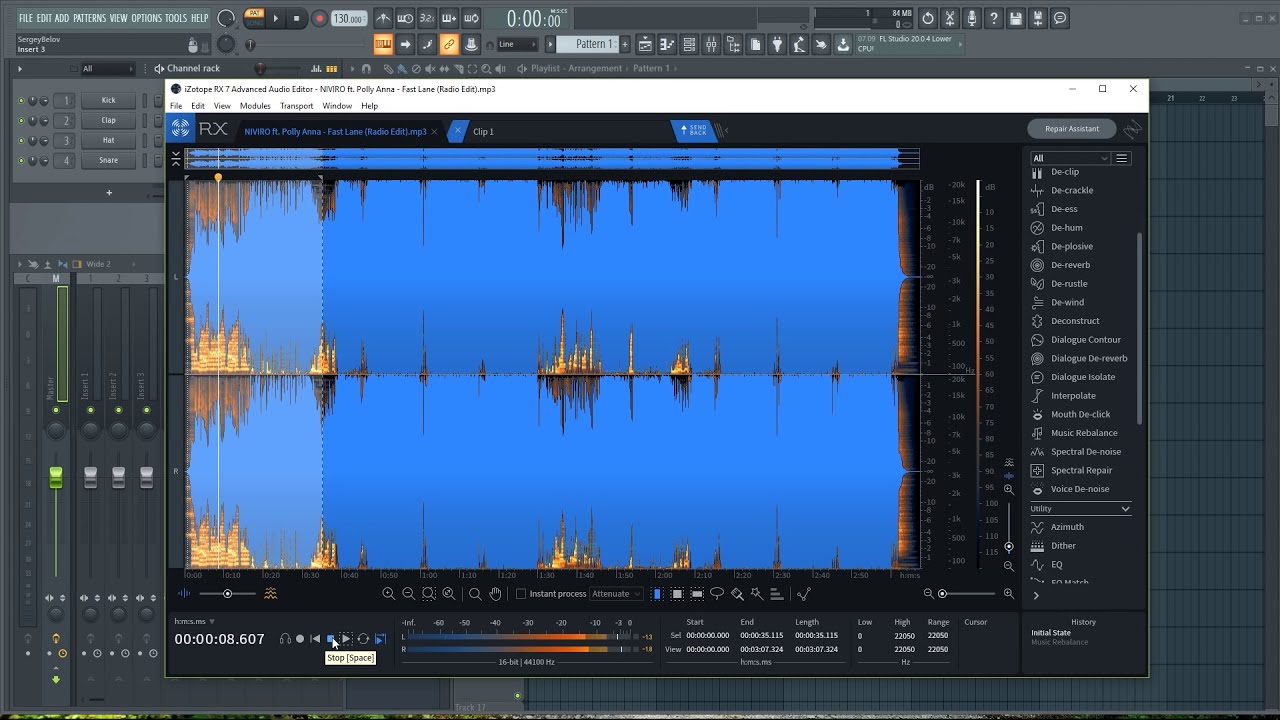This screenshot has width=1280, height=720.
Task: Open the Azimuth utility module
Action: point(1067,527)
